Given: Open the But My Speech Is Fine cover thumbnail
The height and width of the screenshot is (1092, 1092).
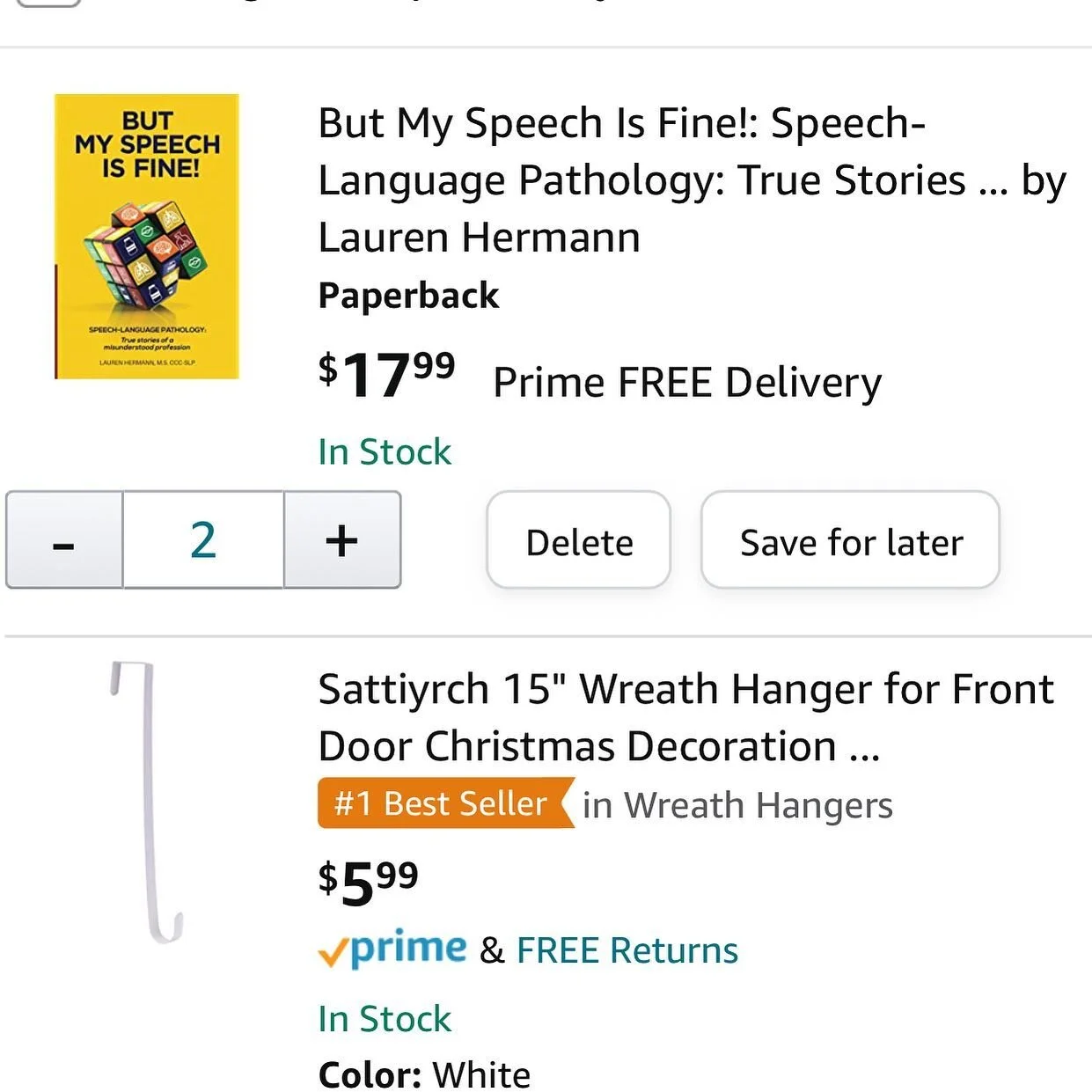Looking at the screenshot, I should [147, 237].
